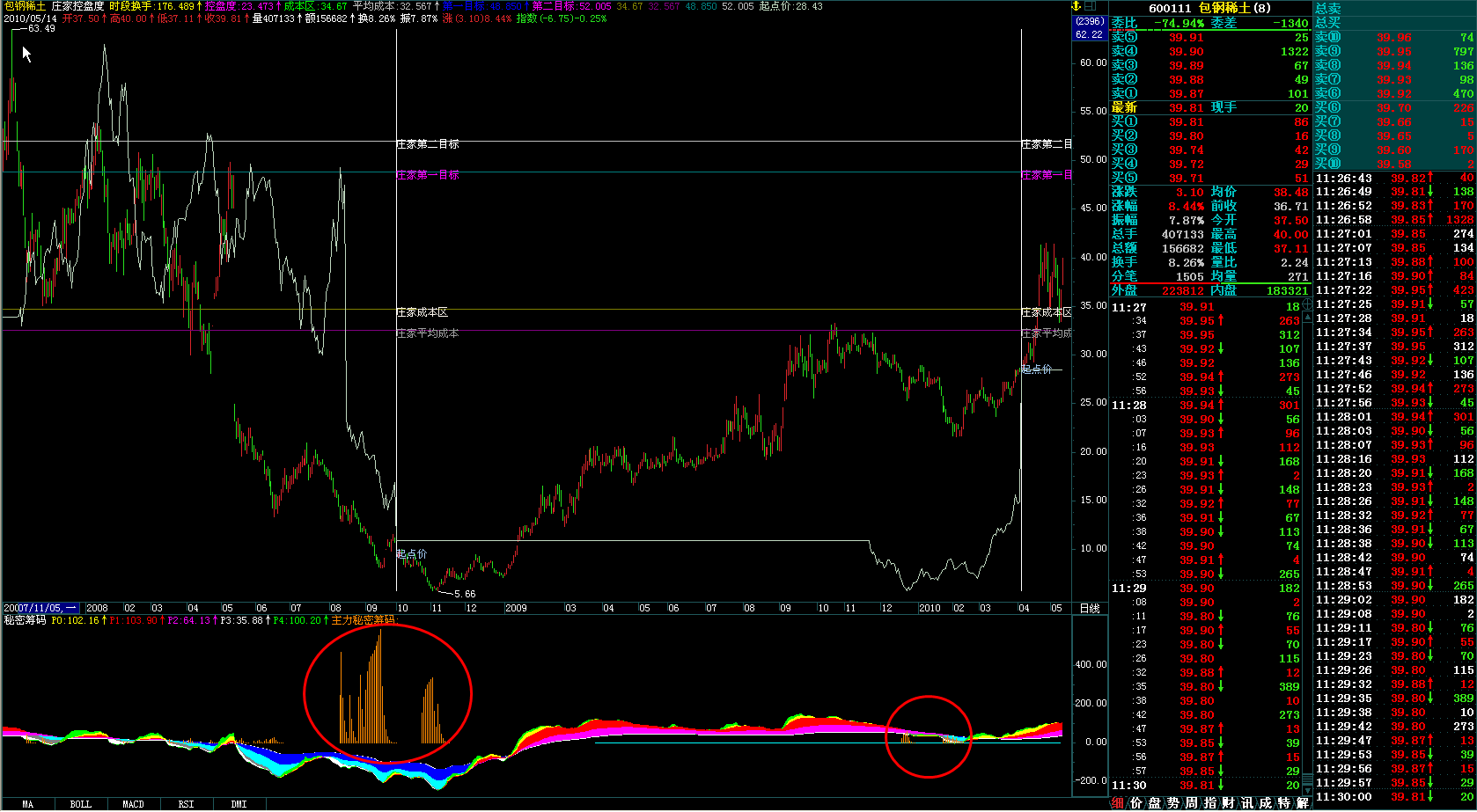
Task: Click the magenta 庄家第一目标 label mid-chart
Action: tap(428, 175)
